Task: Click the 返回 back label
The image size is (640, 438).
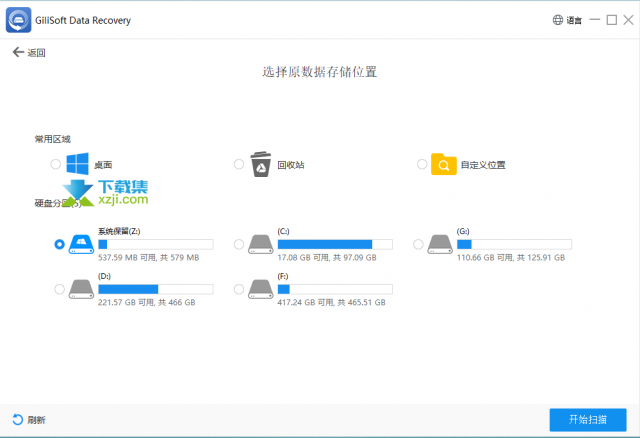Action: tap(36, 53)
